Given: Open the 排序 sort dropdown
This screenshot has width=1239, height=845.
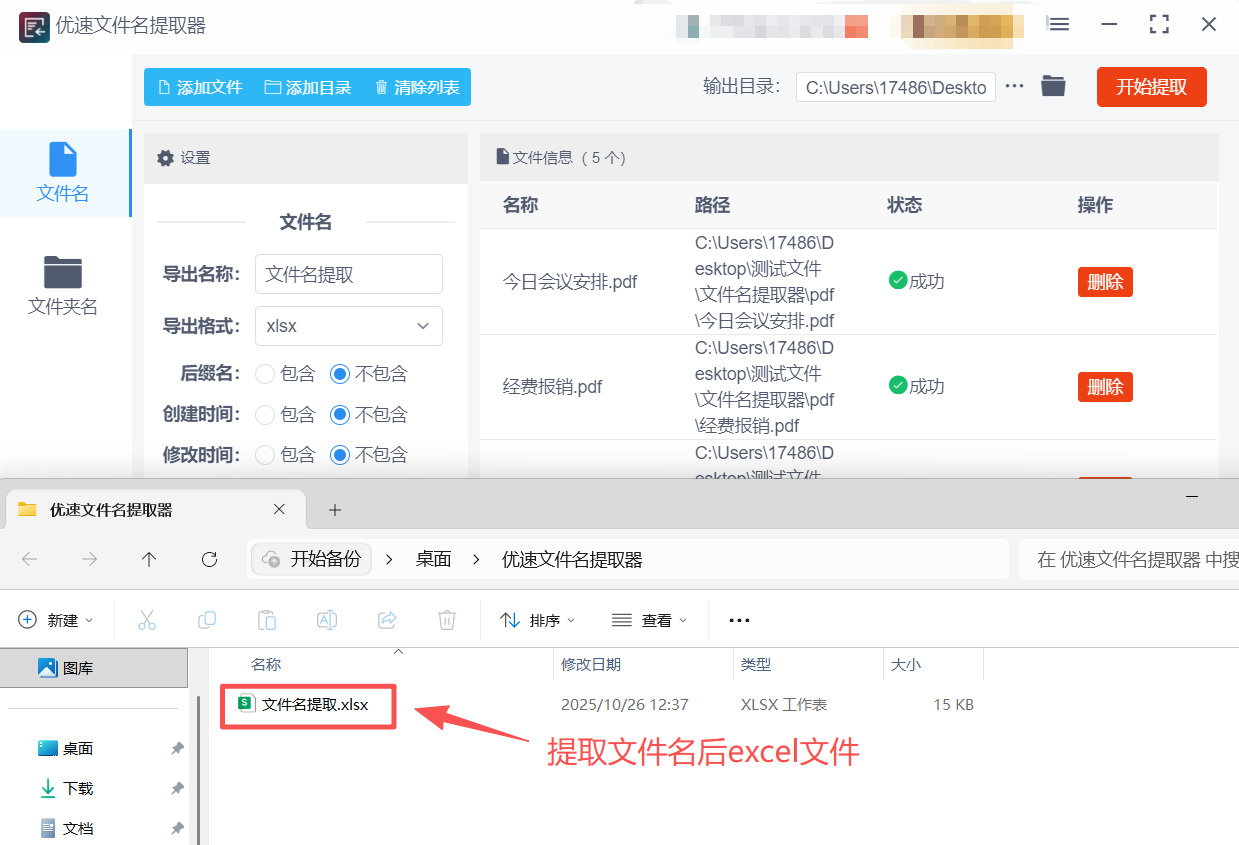Looking at the screenshot, I should pyautogui.click(x=538, y=620).
